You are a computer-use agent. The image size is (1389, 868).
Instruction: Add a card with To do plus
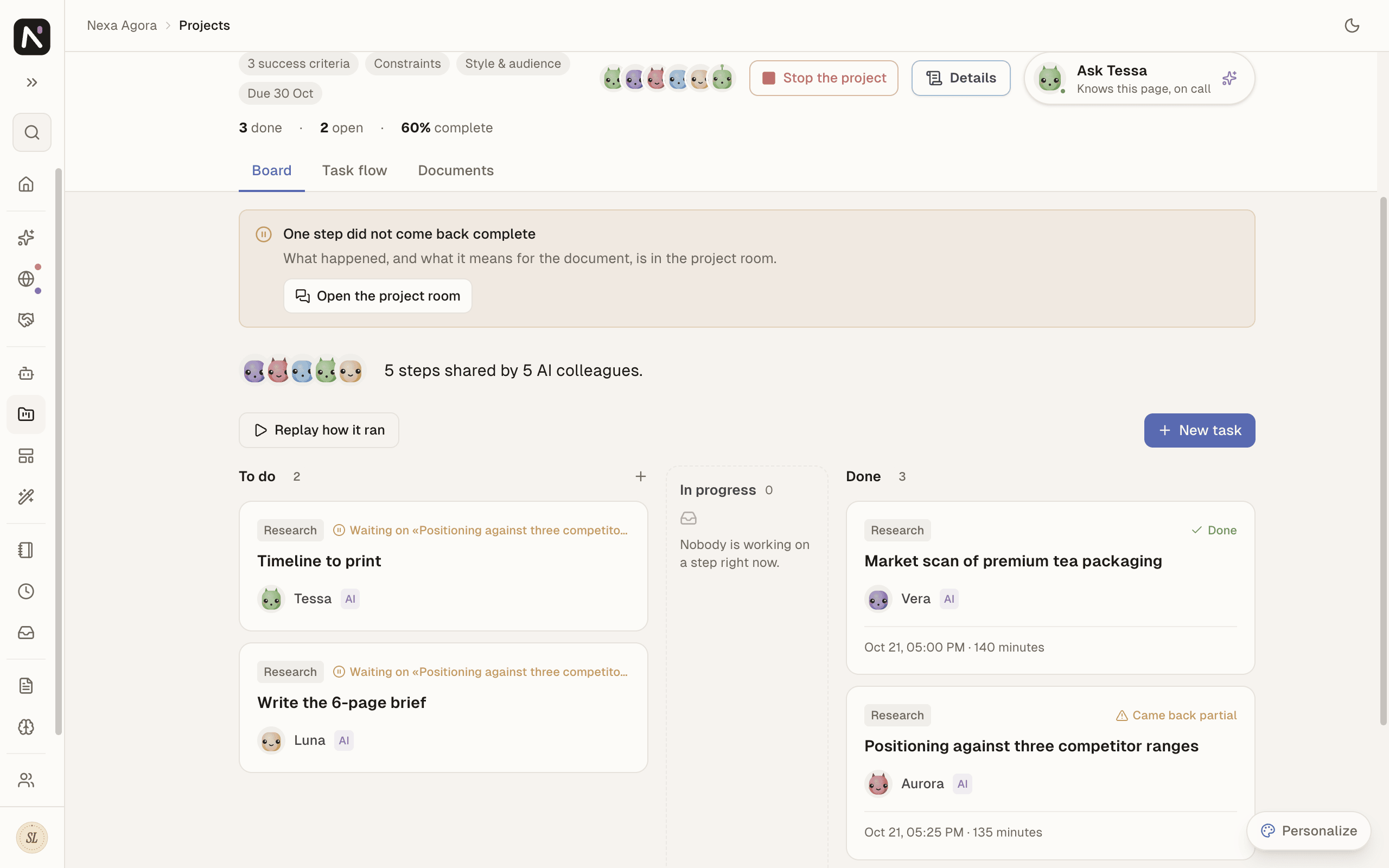pyautogui.click(x=641, y=476)
